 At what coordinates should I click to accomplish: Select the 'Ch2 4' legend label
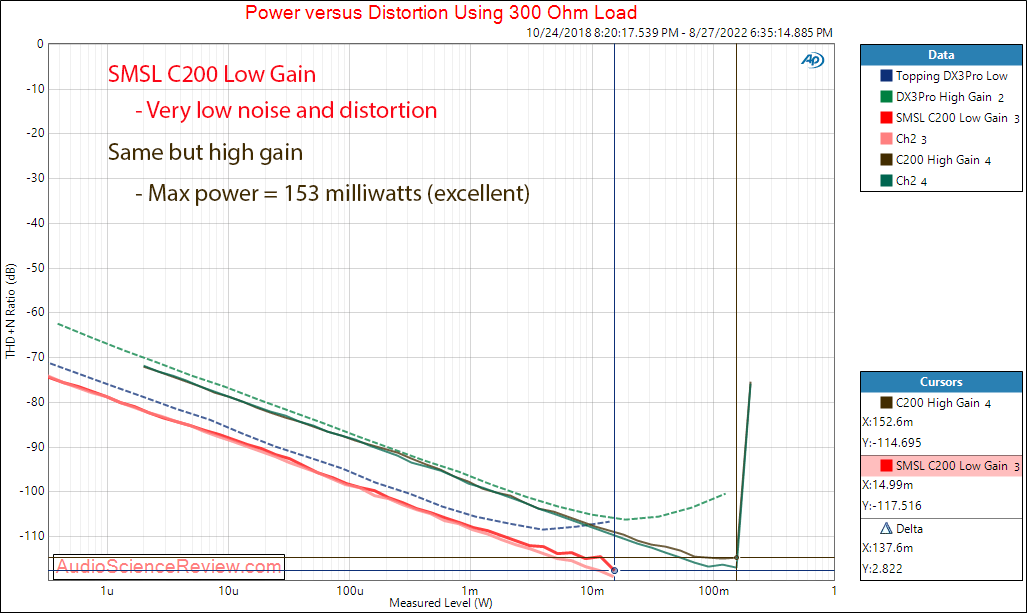(x=911, y=181)
